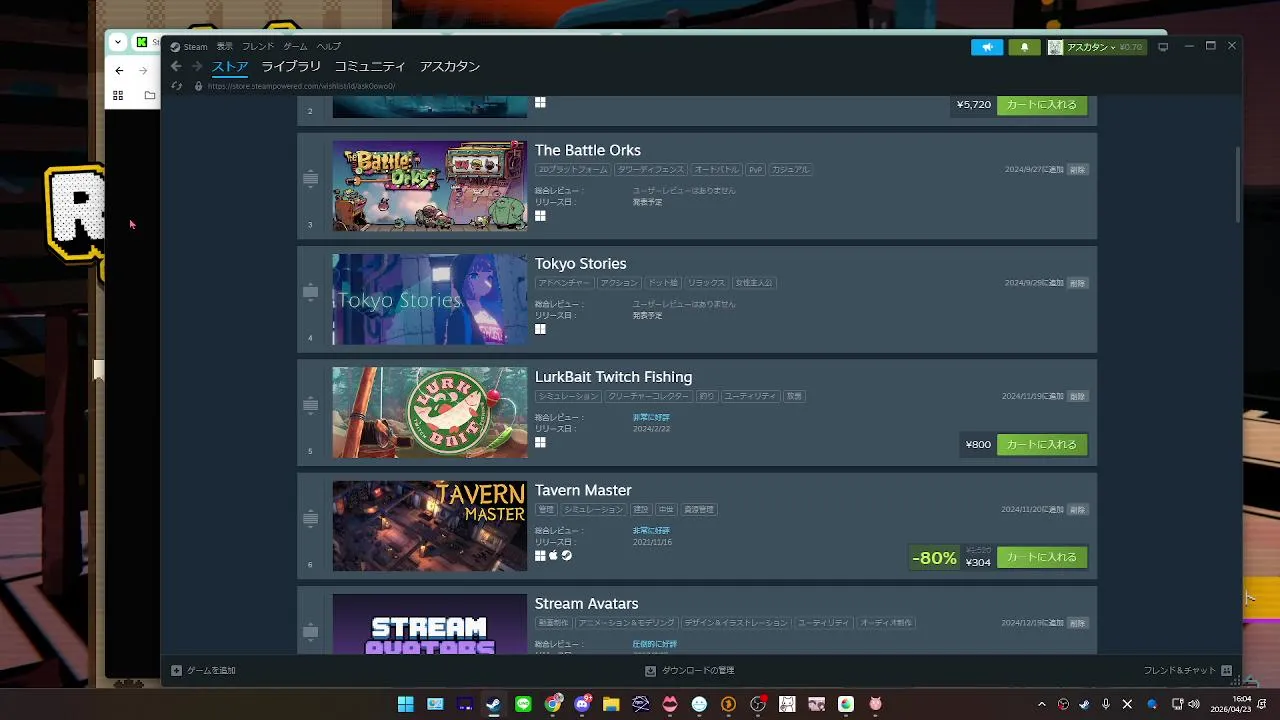Open ダウンロードの管理
Image resolution: width=1280 pixels, height=720 pixels.
pyautogui.click(x=689, y=670)
